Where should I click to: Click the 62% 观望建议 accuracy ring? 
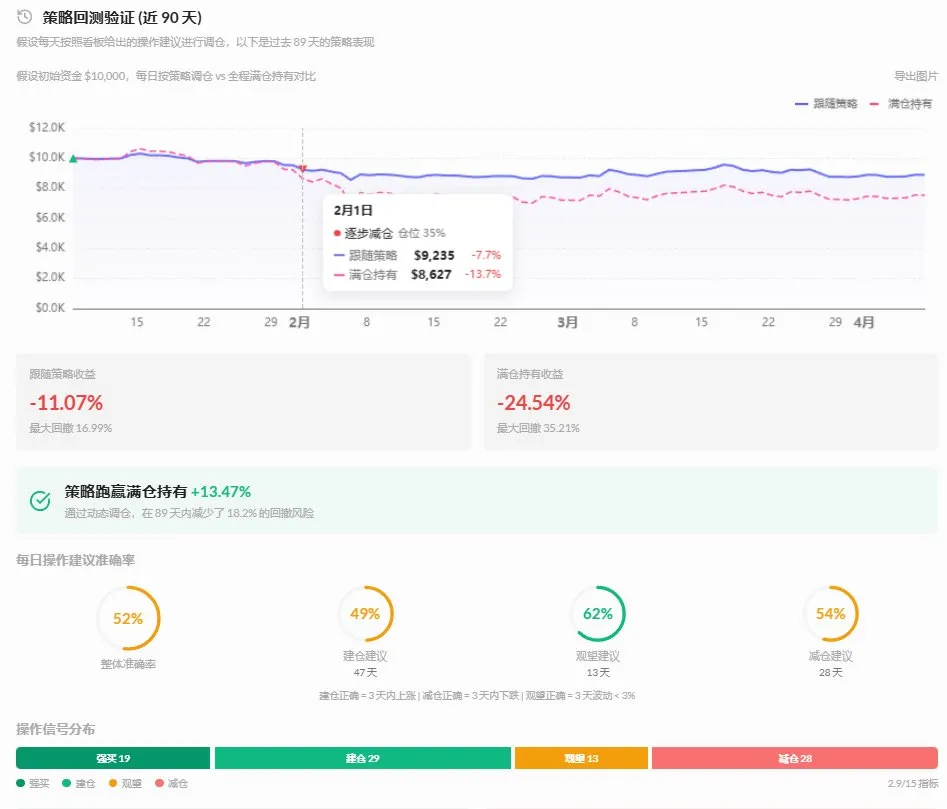597,614
